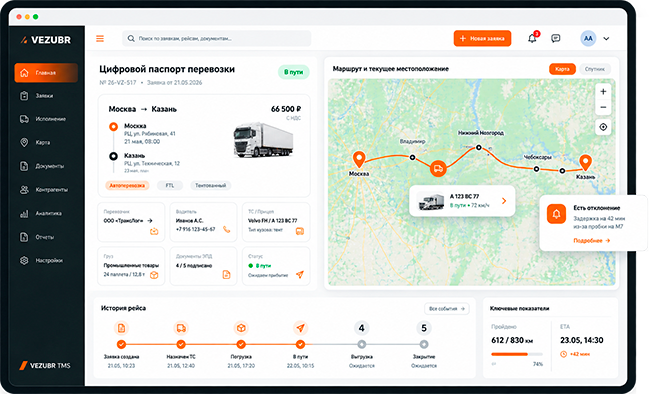The image size is (649, 394).
Task: Click the carrier card orange icon
Action: coord(154,231)
